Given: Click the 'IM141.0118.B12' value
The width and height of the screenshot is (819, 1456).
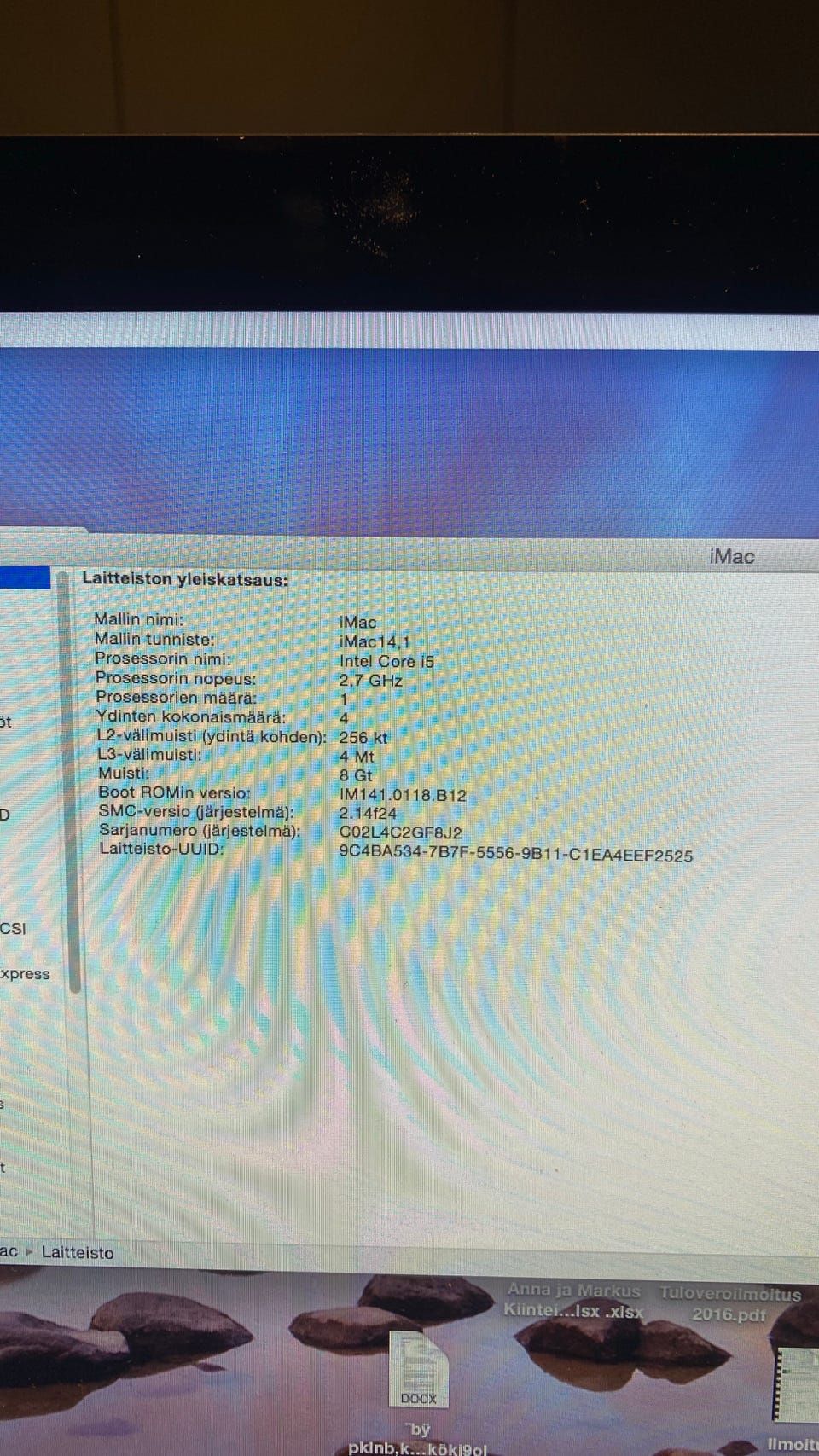Looking at the screenshot, I should point(403,795).
